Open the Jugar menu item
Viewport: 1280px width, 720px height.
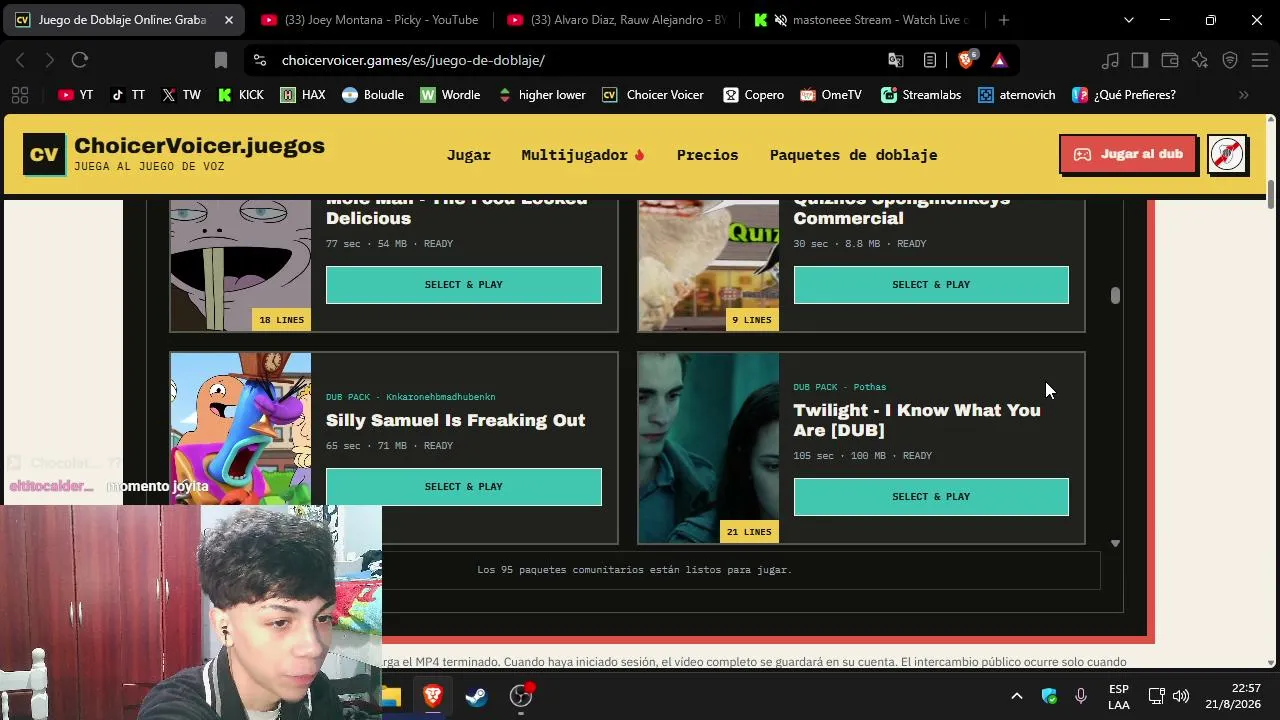(x=469, y=155)
